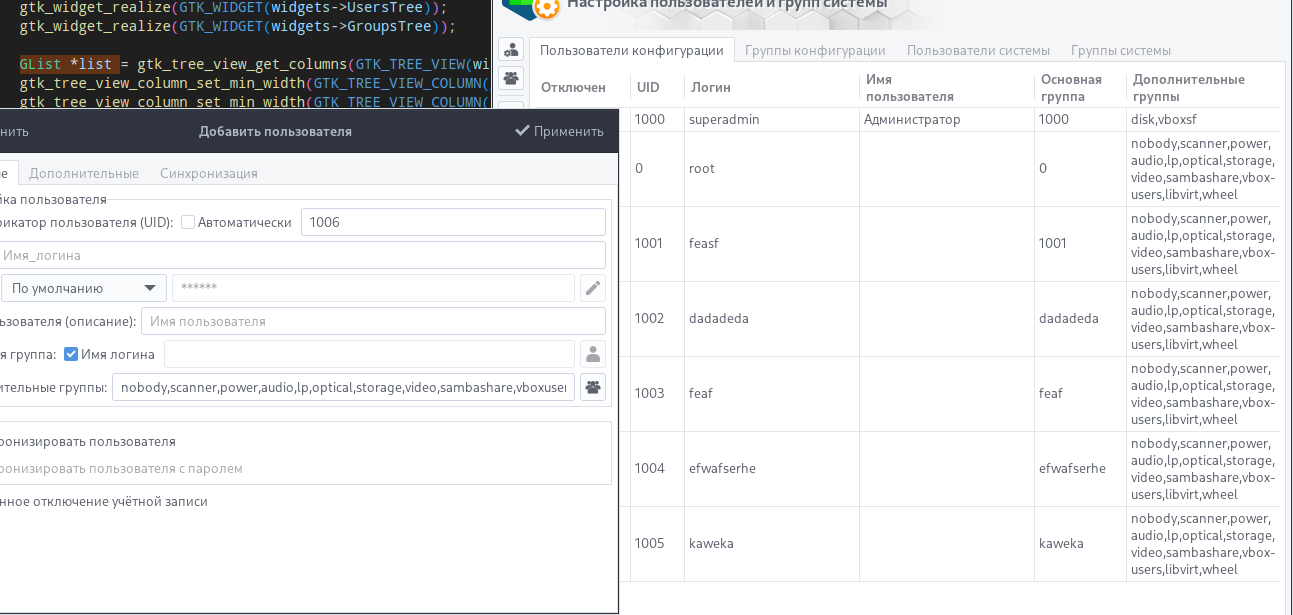This screenshot has width=1293, height=615.
Task: Focus the user description input field
Action: (373, 321)
